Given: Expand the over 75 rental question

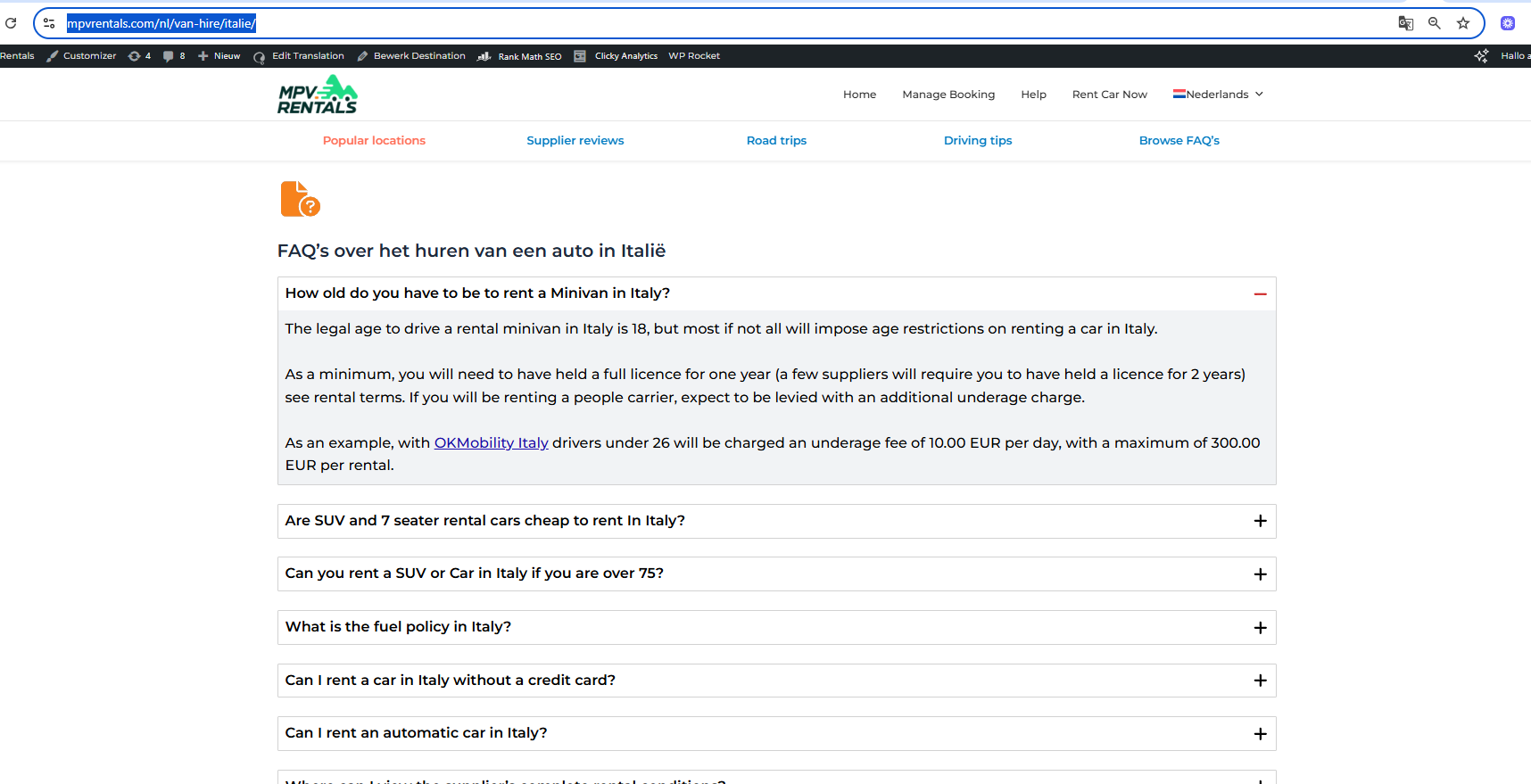Looking at the screenshot, I should click(x=1260, y=574).
